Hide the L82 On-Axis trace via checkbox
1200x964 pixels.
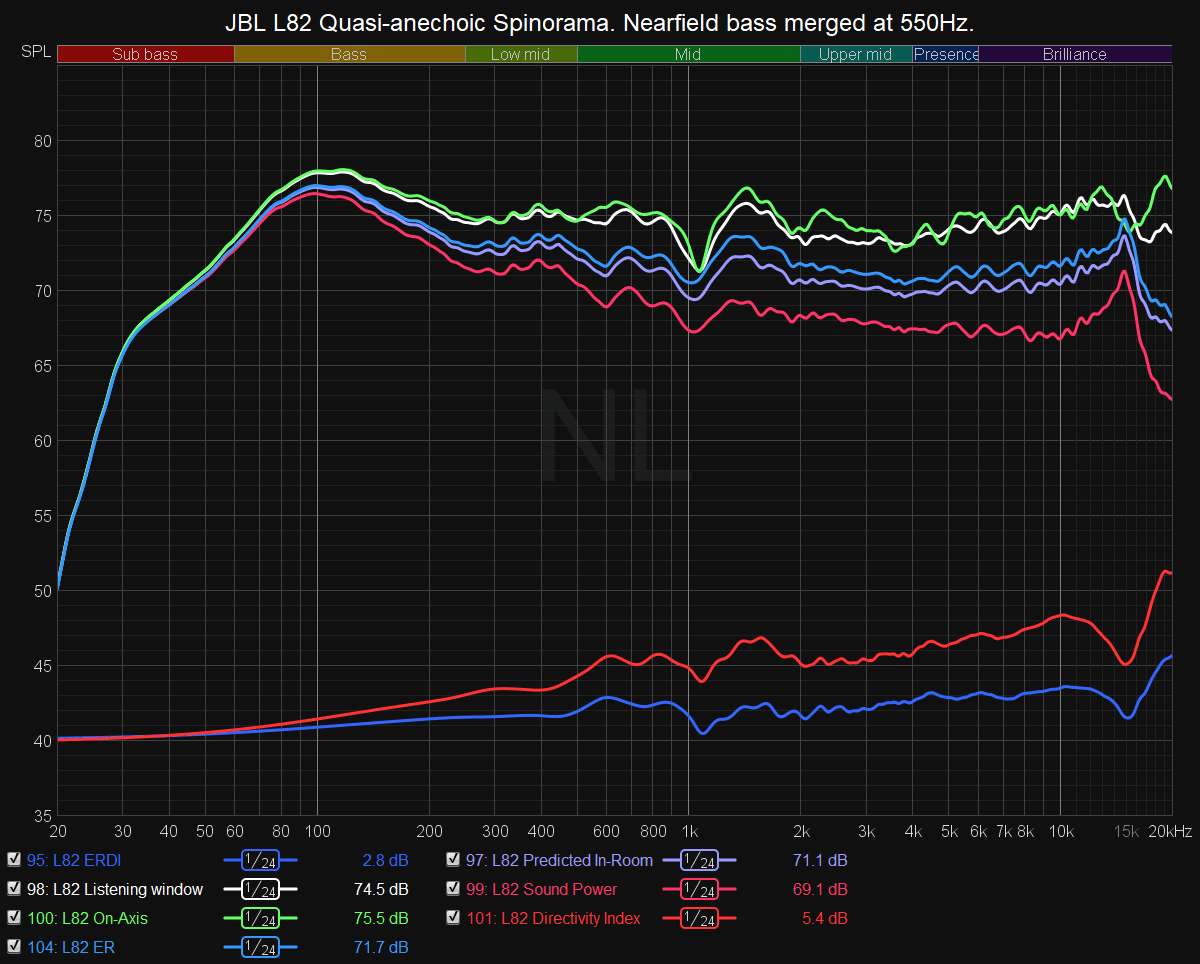tap(14, 918)
